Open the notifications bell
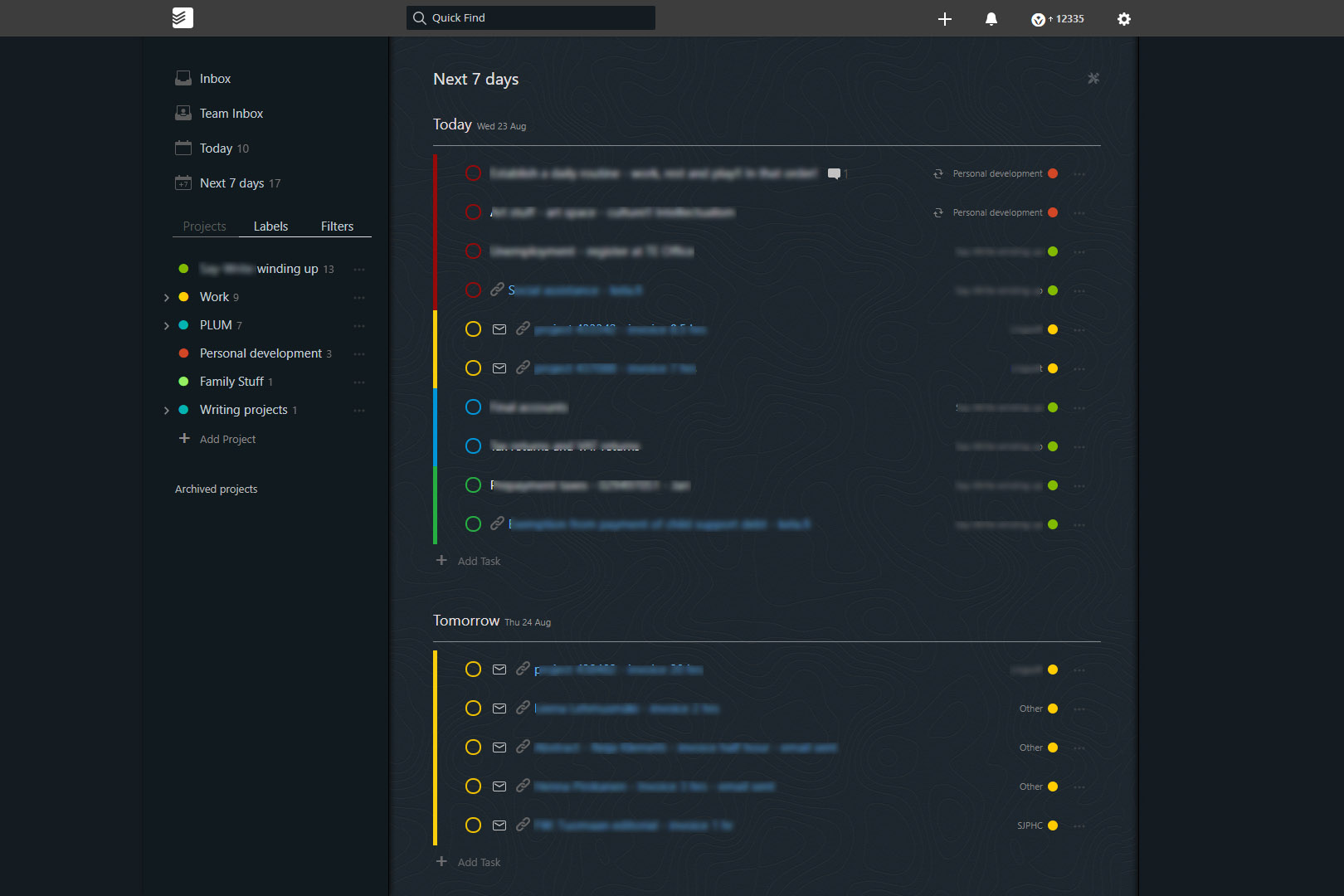This screenshot has height=896, width=1344. click(x=991, y=19)
